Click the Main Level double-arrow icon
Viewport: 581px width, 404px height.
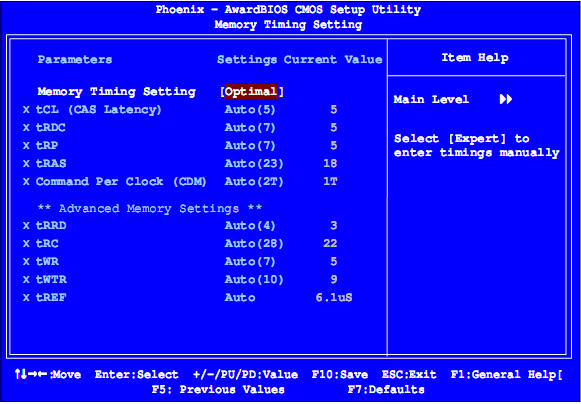point(506,99)
